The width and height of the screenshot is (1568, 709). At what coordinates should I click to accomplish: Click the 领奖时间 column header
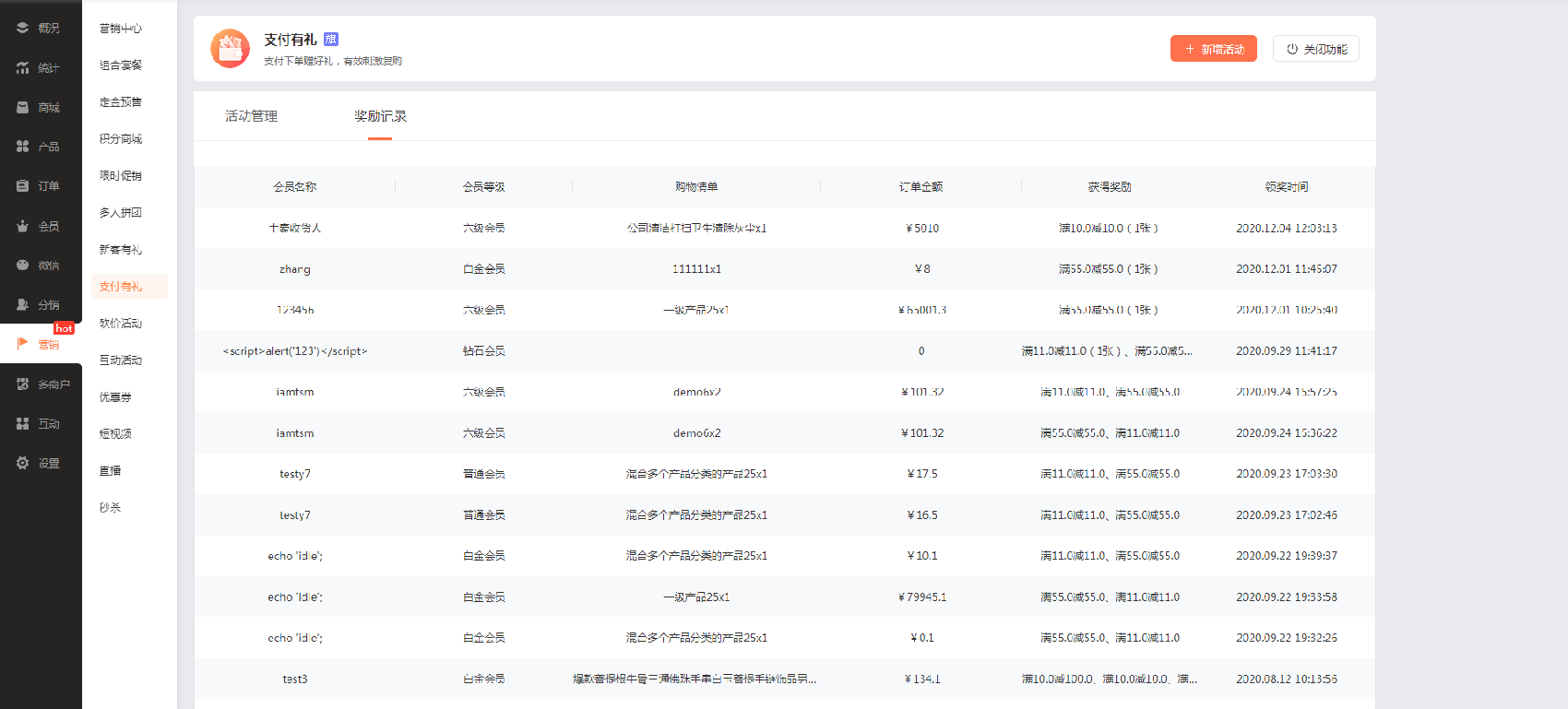click(x=1287, y=187)
